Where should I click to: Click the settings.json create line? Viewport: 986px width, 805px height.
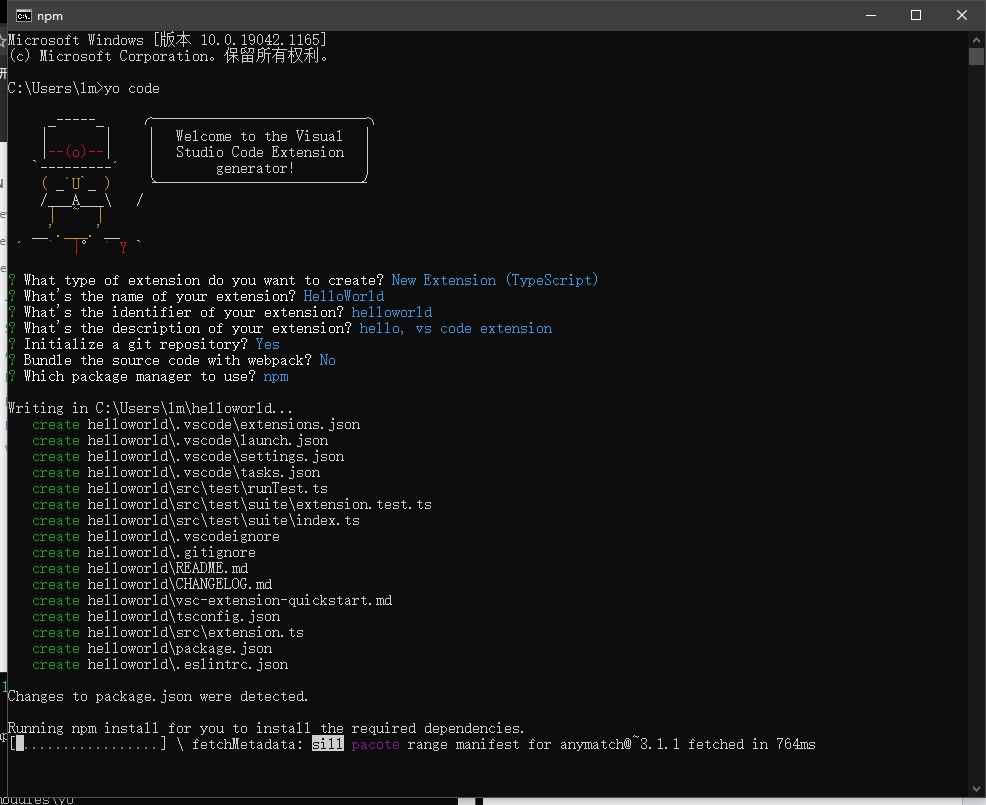pyautogui.click(x=188, y=457)
